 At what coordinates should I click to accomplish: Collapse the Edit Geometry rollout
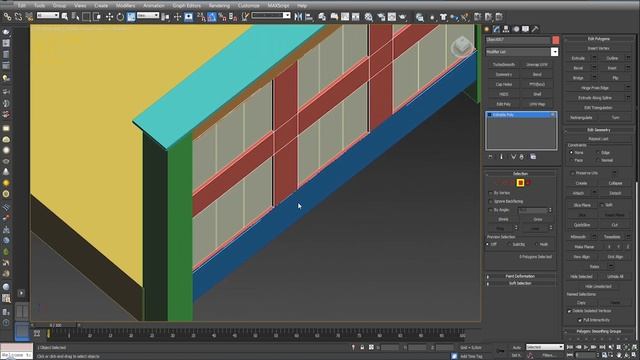pos(598,130)
